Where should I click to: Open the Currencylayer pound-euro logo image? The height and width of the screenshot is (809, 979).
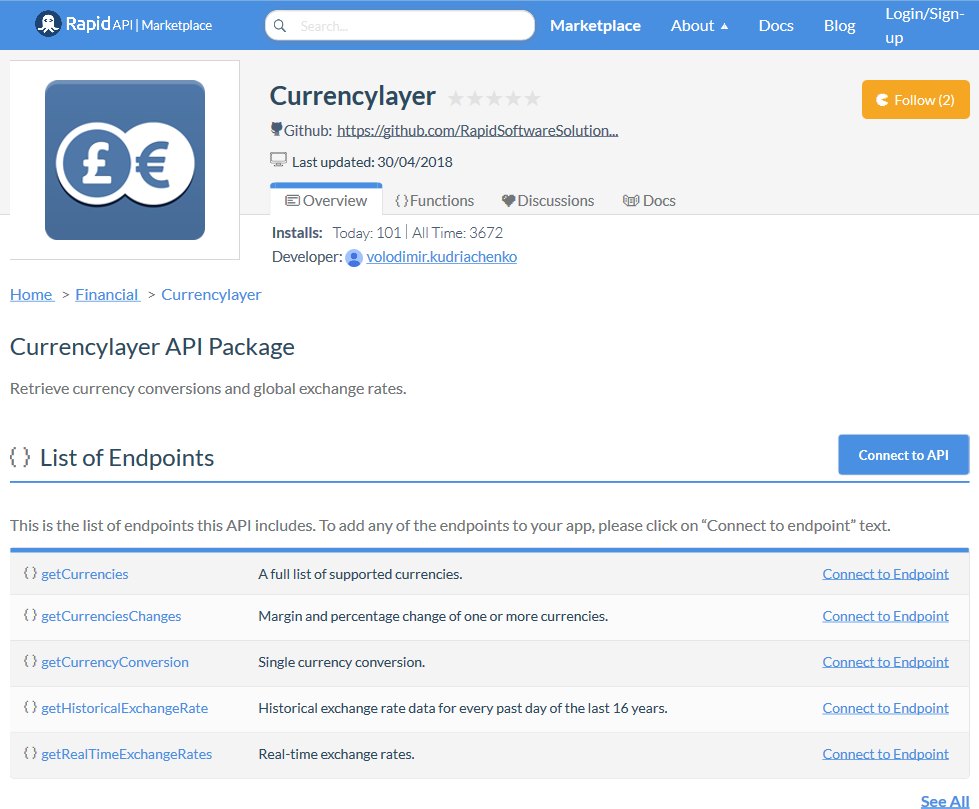tap(125, 160)
